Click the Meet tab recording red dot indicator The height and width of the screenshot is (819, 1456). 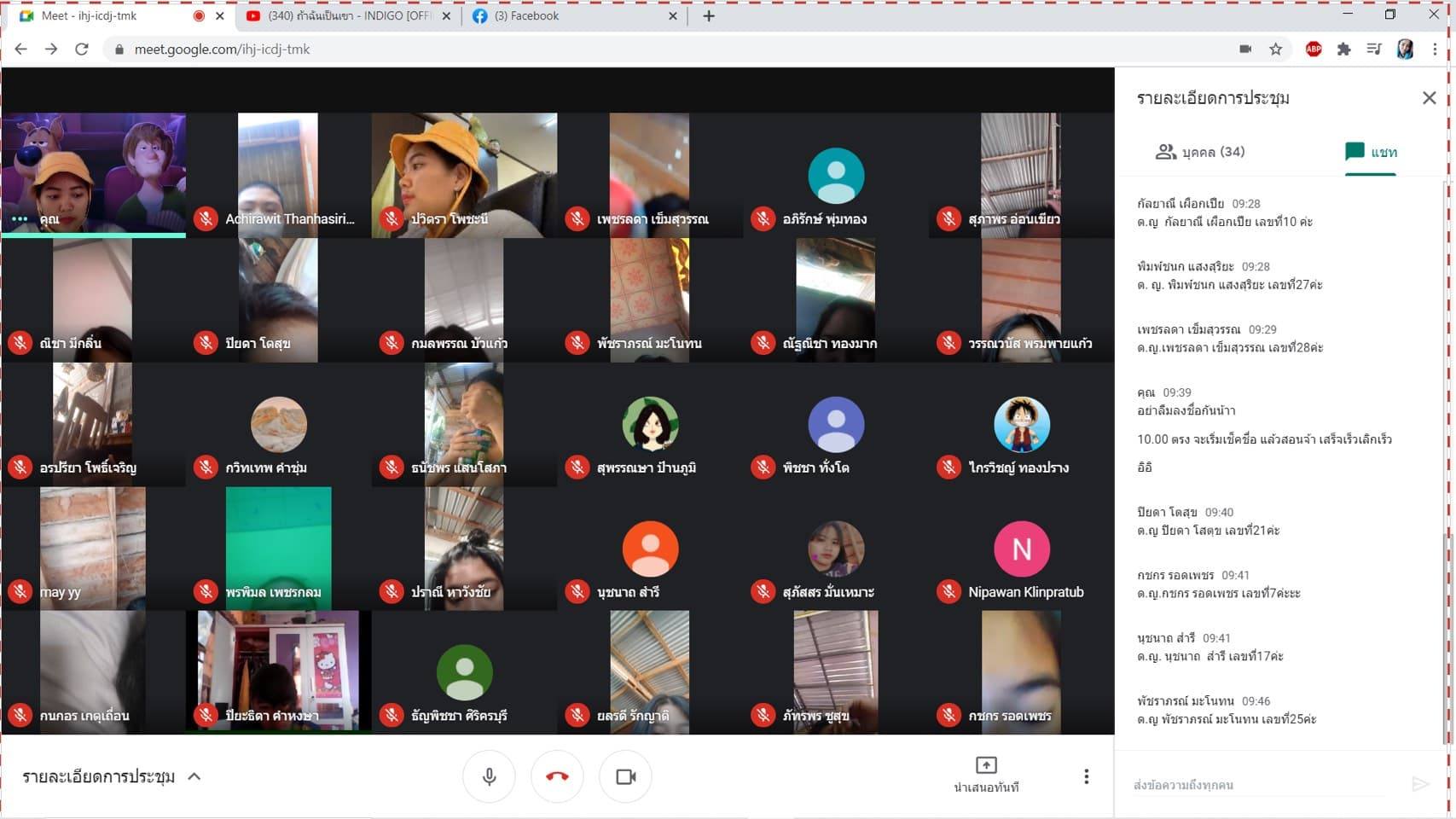point(199,15)
